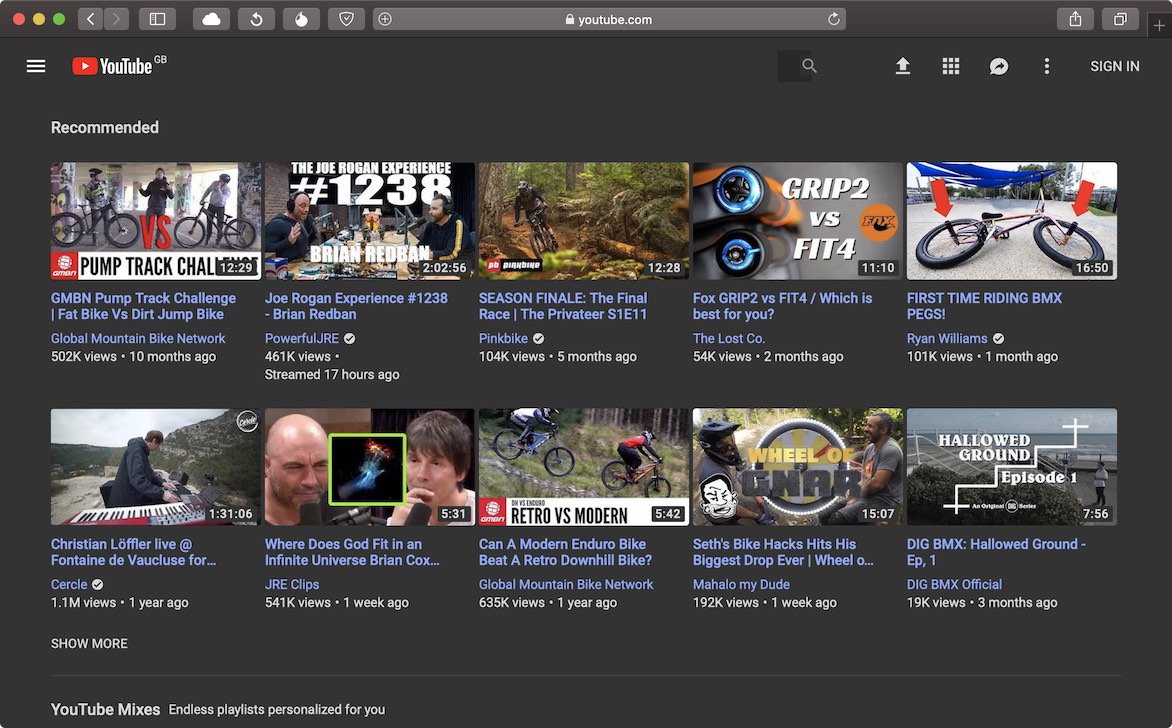Click the upload video icon
The image size is (1172, 728).
[903, 66]
